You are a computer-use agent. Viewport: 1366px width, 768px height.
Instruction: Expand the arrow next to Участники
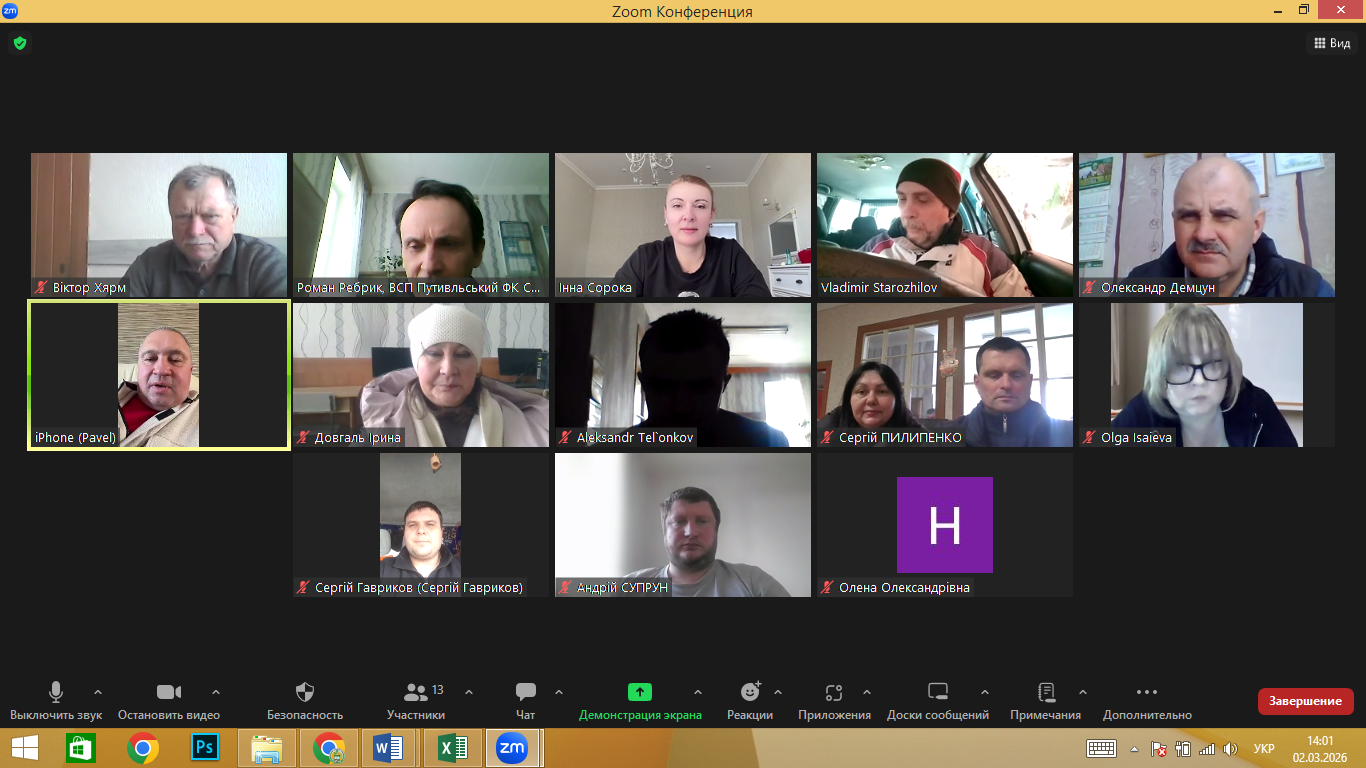coord(469,692)
